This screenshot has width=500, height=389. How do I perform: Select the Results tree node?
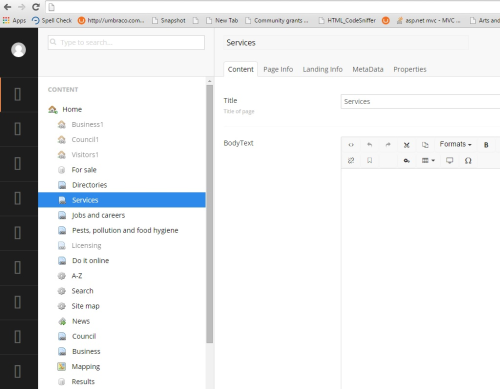(83, 382)
